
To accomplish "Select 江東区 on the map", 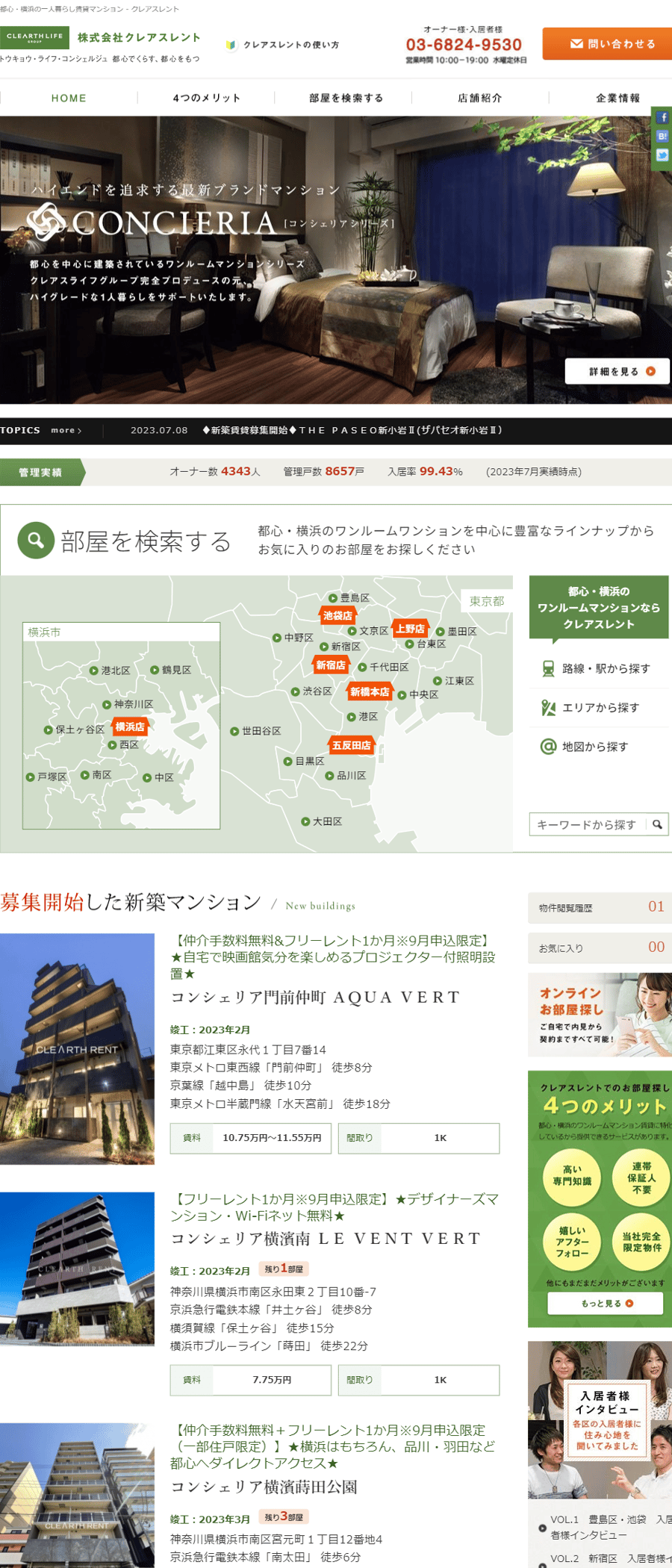I will point(454,681).
